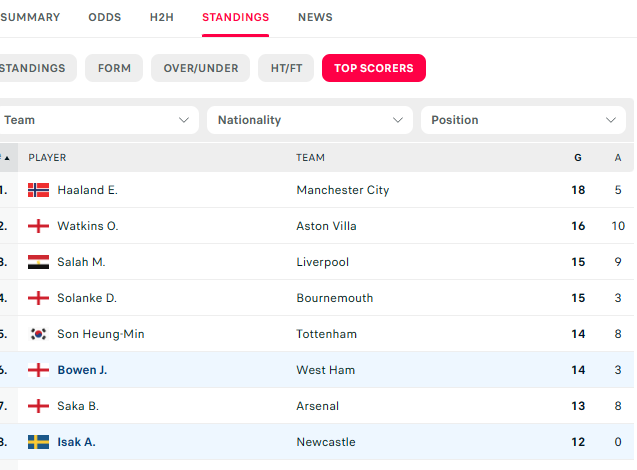Image resolution: width=637 pixels, height=470 pixels.
Task: Click Haaland's goal count 18
Action: pyautogui.click(x=578, y=190)
